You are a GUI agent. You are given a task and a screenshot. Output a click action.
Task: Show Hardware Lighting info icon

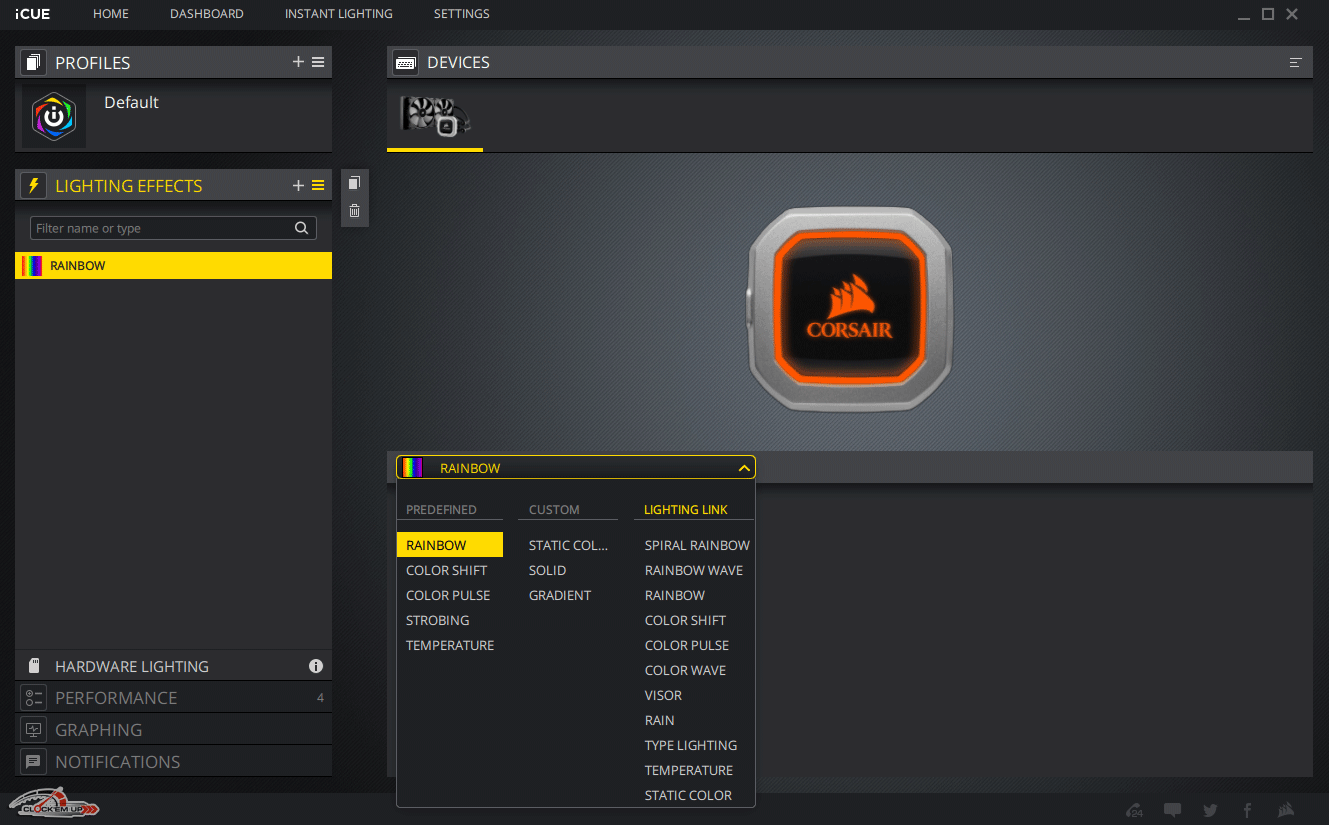tap(316, 666)
